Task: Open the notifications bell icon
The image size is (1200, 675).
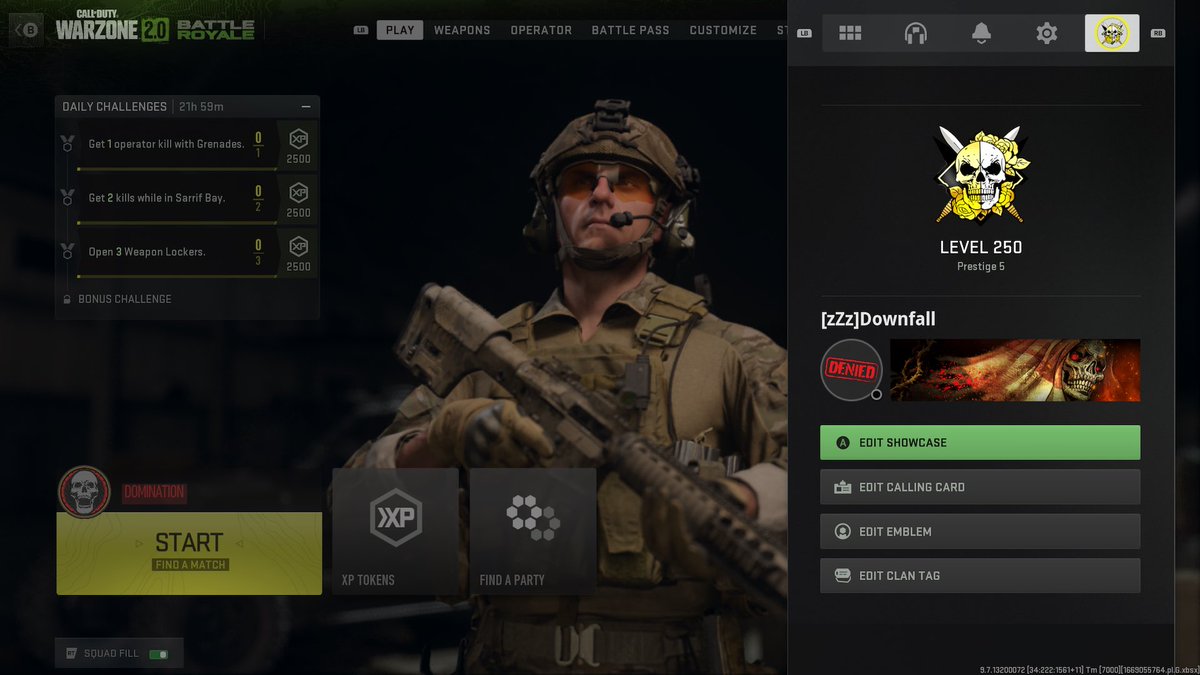Action: coord(981,34)
